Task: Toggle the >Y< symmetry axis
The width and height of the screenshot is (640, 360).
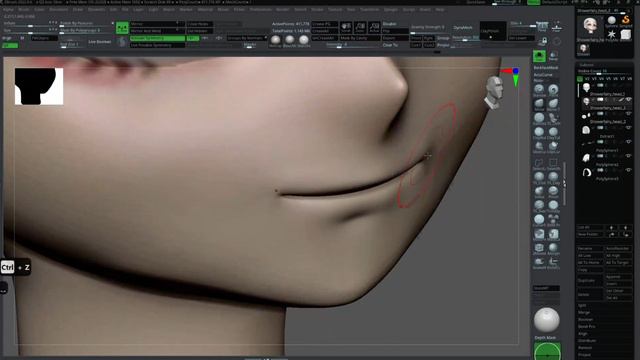Action: (205, 38)
